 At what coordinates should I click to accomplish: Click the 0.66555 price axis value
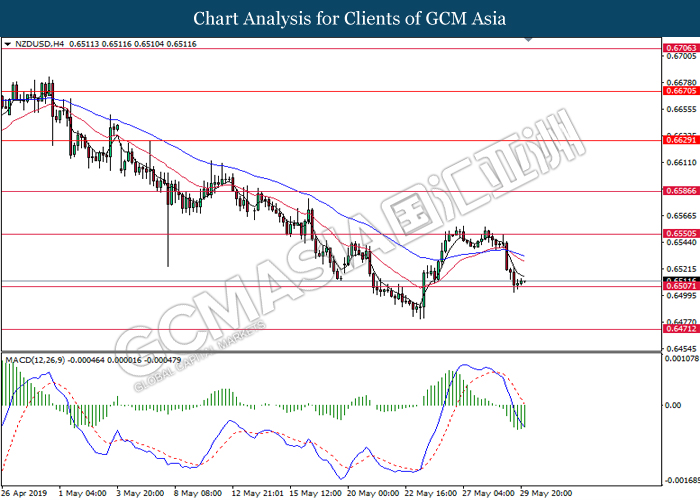point(681,109)
